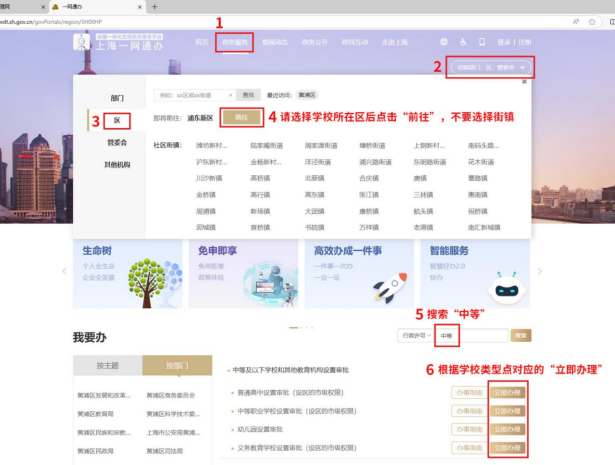This screenshot has width=615, height=465.
Task: Click 立即办理 for 普通高中设置审批
Action: 507,392
